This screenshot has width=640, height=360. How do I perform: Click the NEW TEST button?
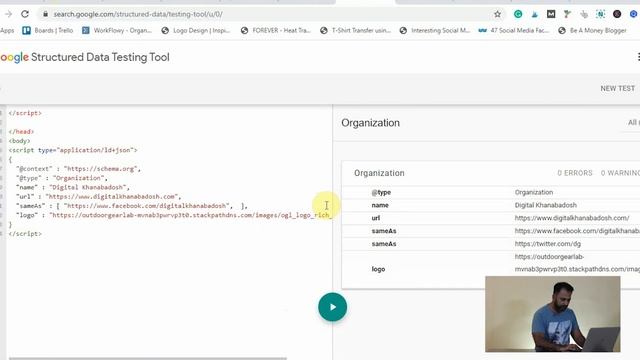click(618, 89)
